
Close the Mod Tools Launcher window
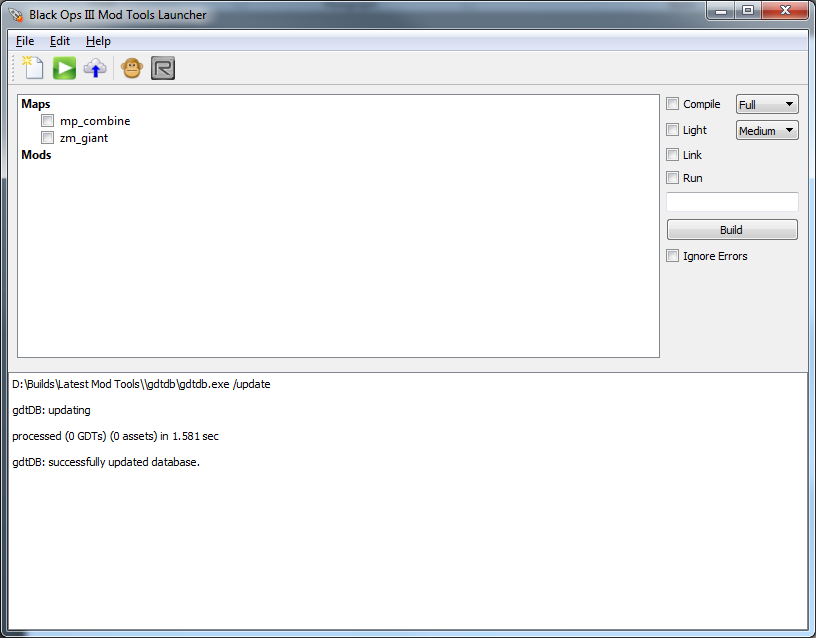point(786,11)
